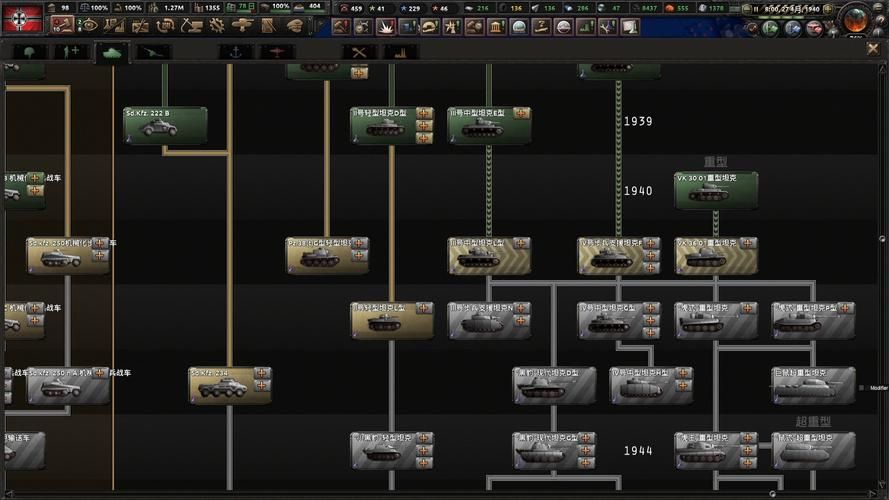Image resolution: width=889 pixels, height=500 pixels.
Task: Click the Modifier label on right edge
Action: point(878,388)
